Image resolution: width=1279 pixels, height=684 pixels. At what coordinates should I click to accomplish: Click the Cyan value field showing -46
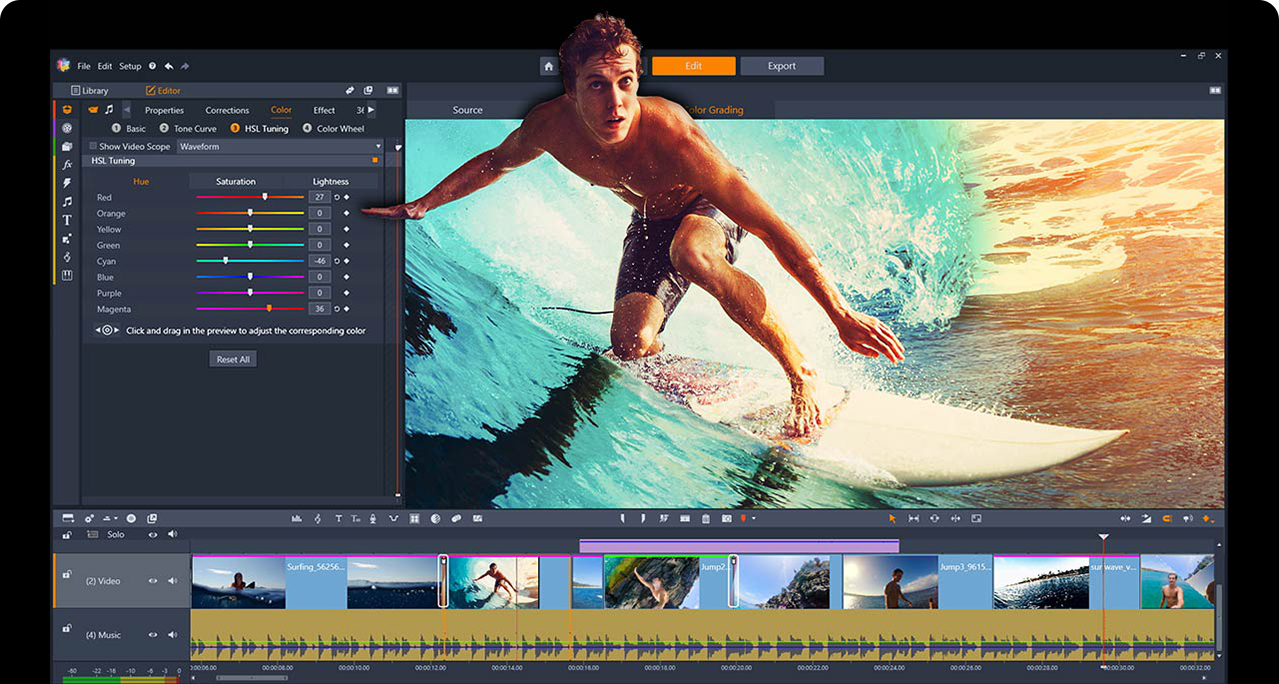pos(319,261)
